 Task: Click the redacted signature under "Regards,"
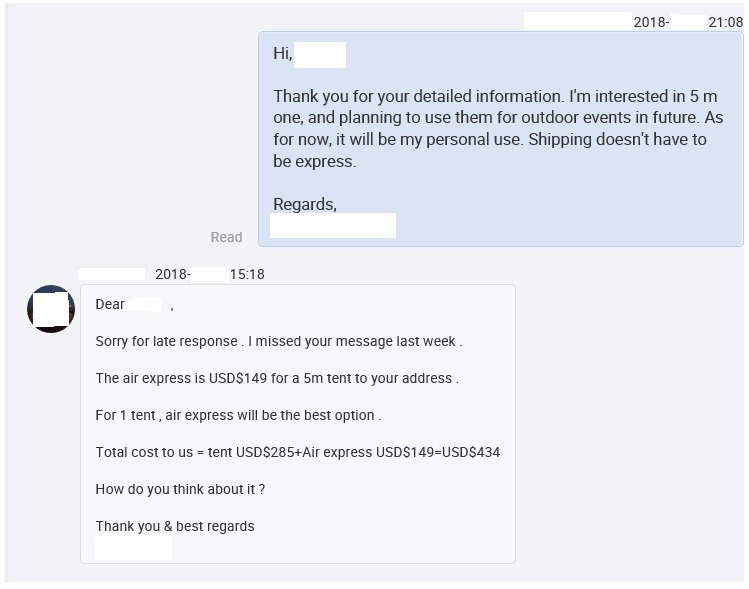[x=333, y=226]
